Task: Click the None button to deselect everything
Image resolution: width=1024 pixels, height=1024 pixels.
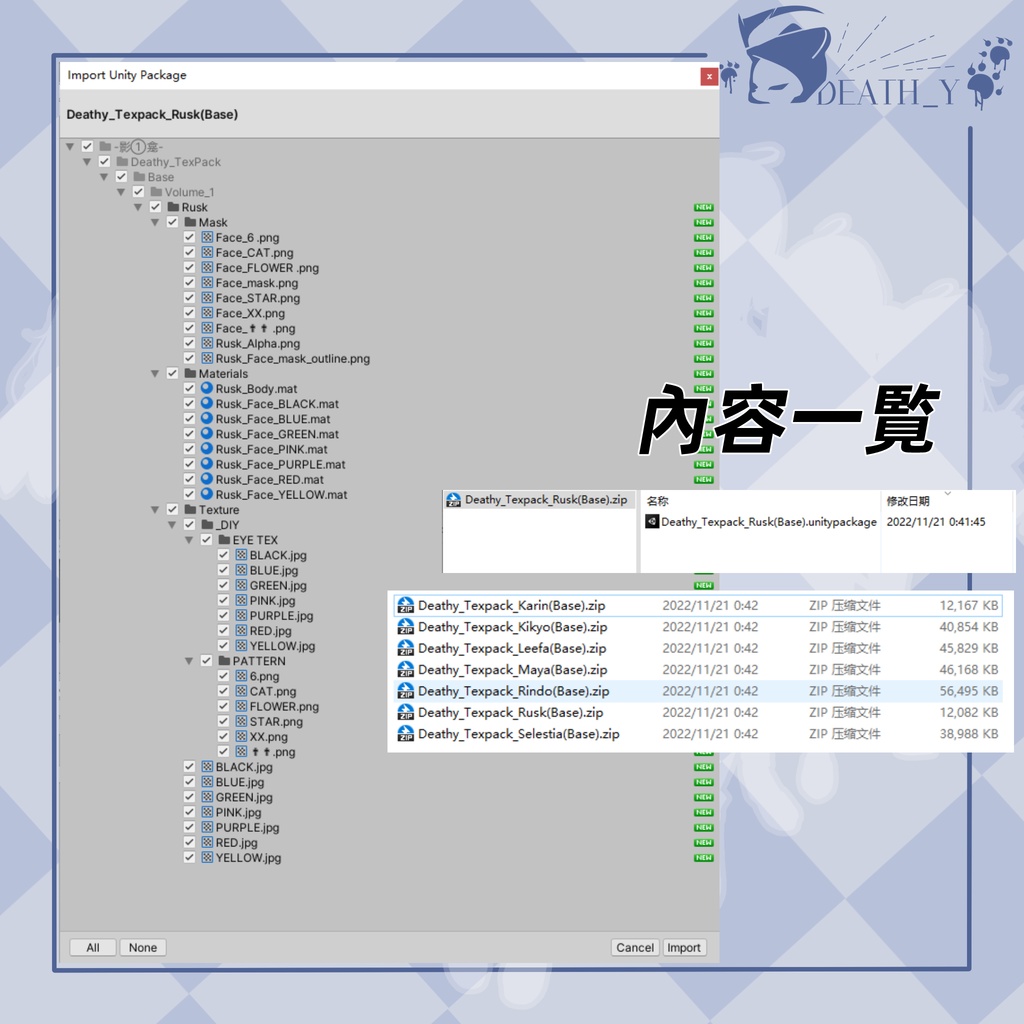Action: coord(142,947)
